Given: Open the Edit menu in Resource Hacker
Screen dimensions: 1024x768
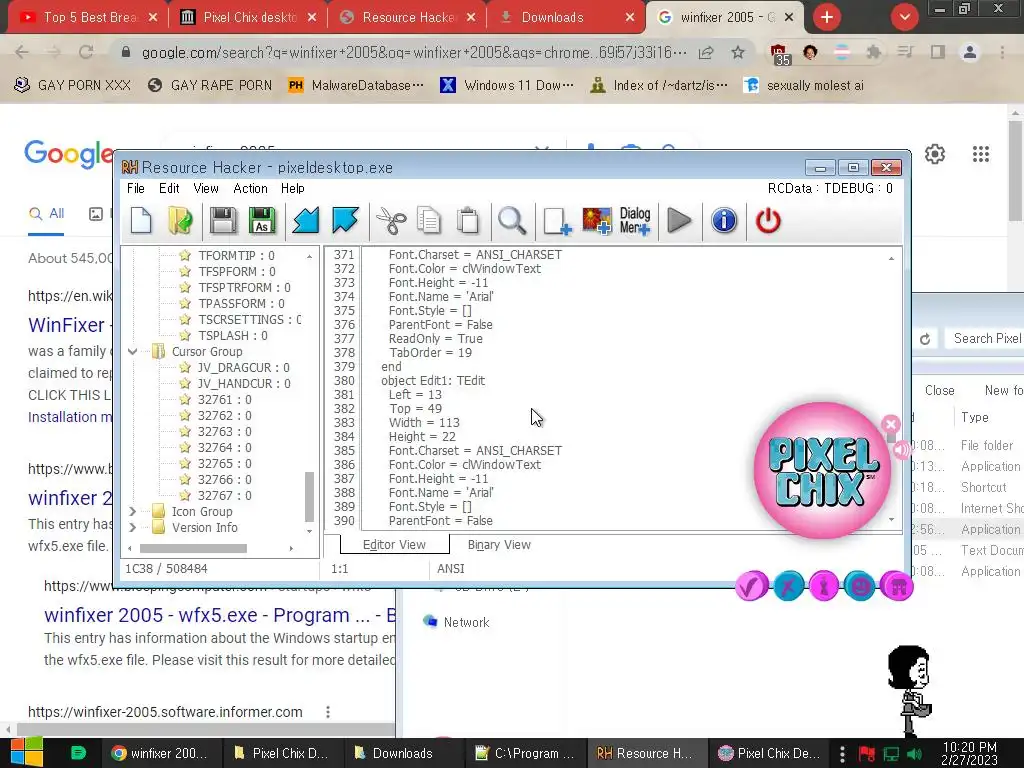Looking at the screenshot, I should pos(169,188).
